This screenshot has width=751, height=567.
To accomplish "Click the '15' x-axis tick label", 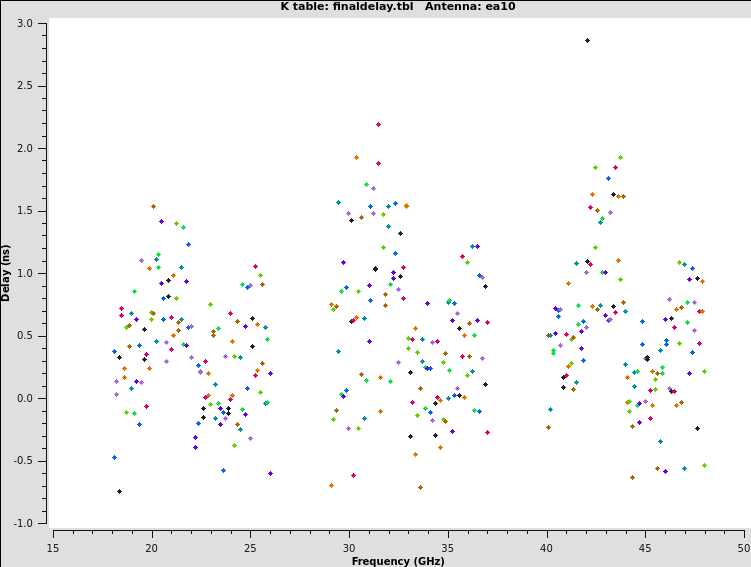I will tap(53, 547).
